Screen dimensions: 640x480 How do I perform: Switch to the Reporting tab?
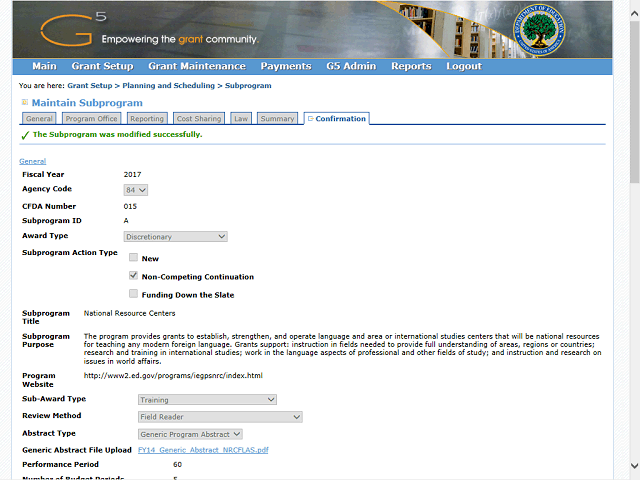[147, 119]
